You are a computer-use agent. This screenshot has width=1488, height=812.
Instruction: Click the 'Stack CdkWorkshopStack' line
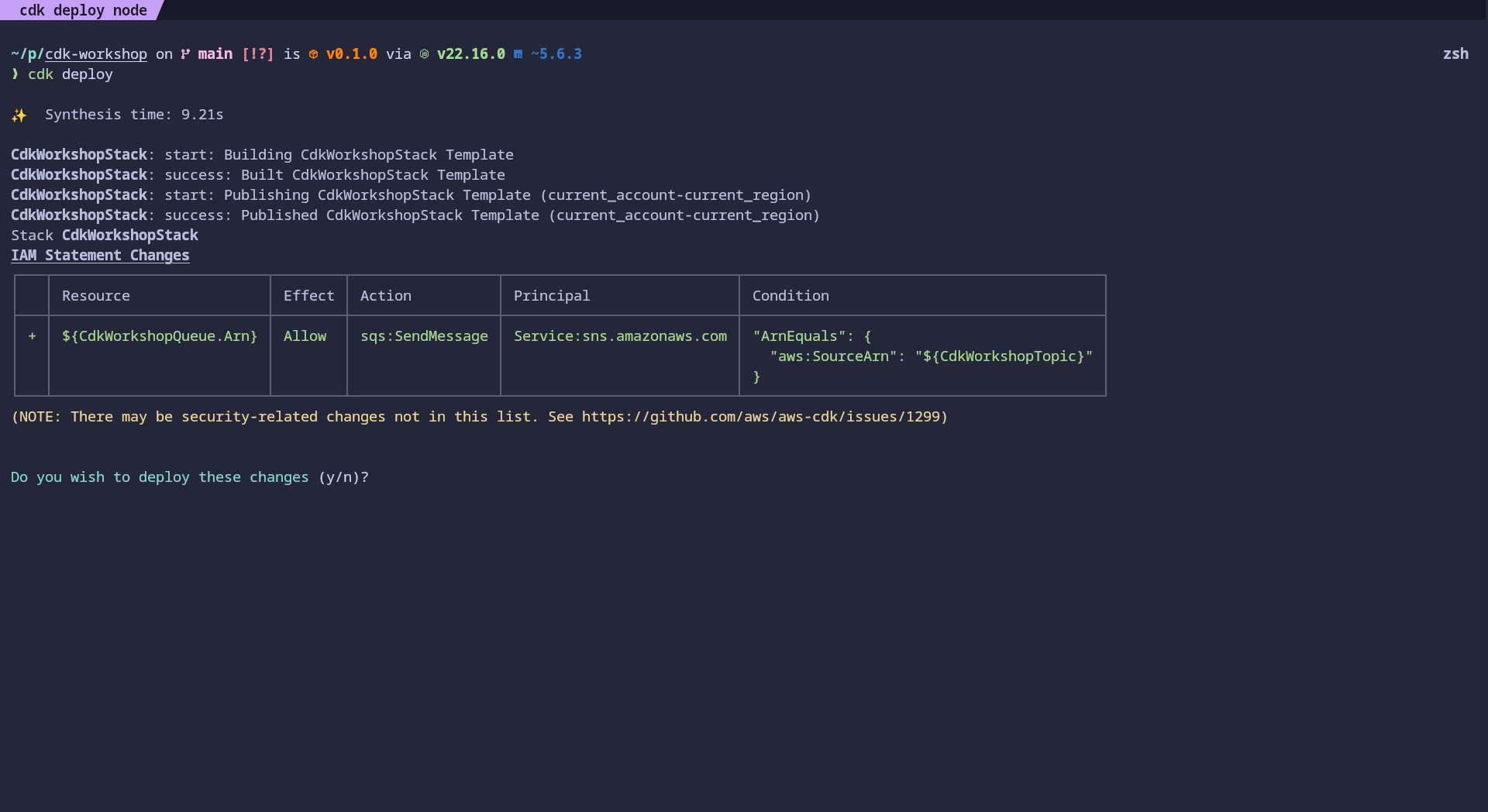click(x=105, y=236)
